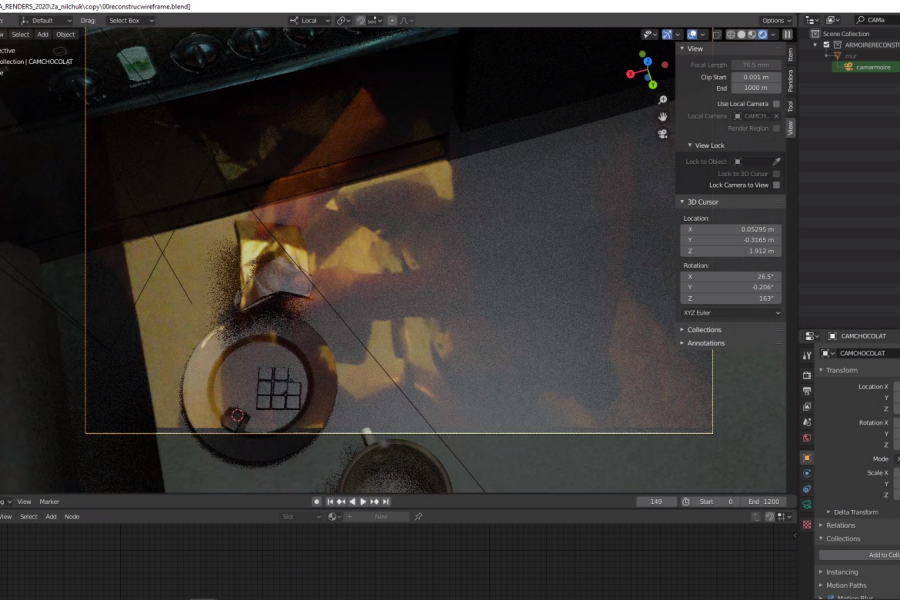Switch to the Pandora sidebar tab

tap(791, 79)
